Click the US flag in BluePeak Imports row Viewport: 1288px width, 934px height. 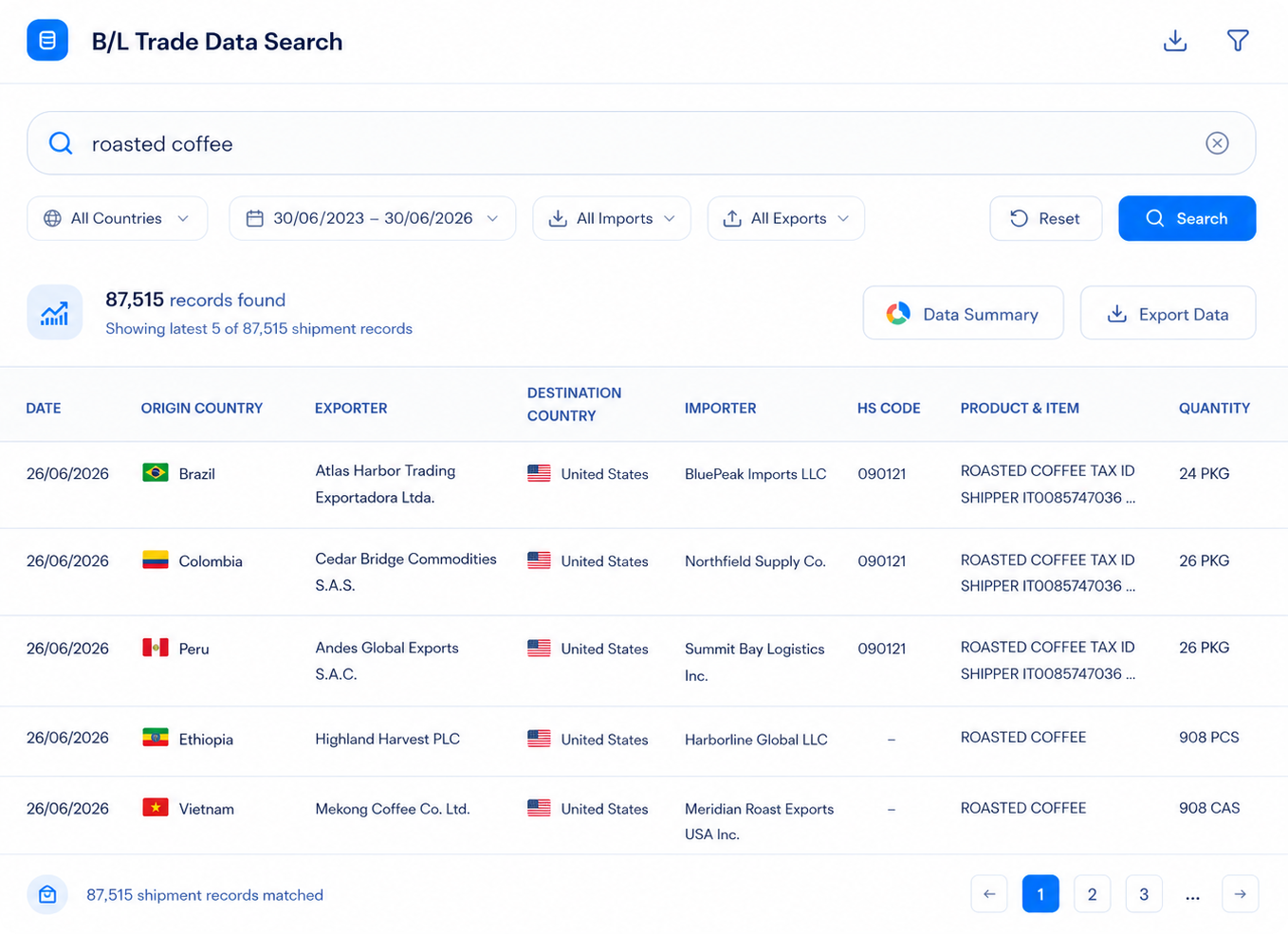point(539,473)
